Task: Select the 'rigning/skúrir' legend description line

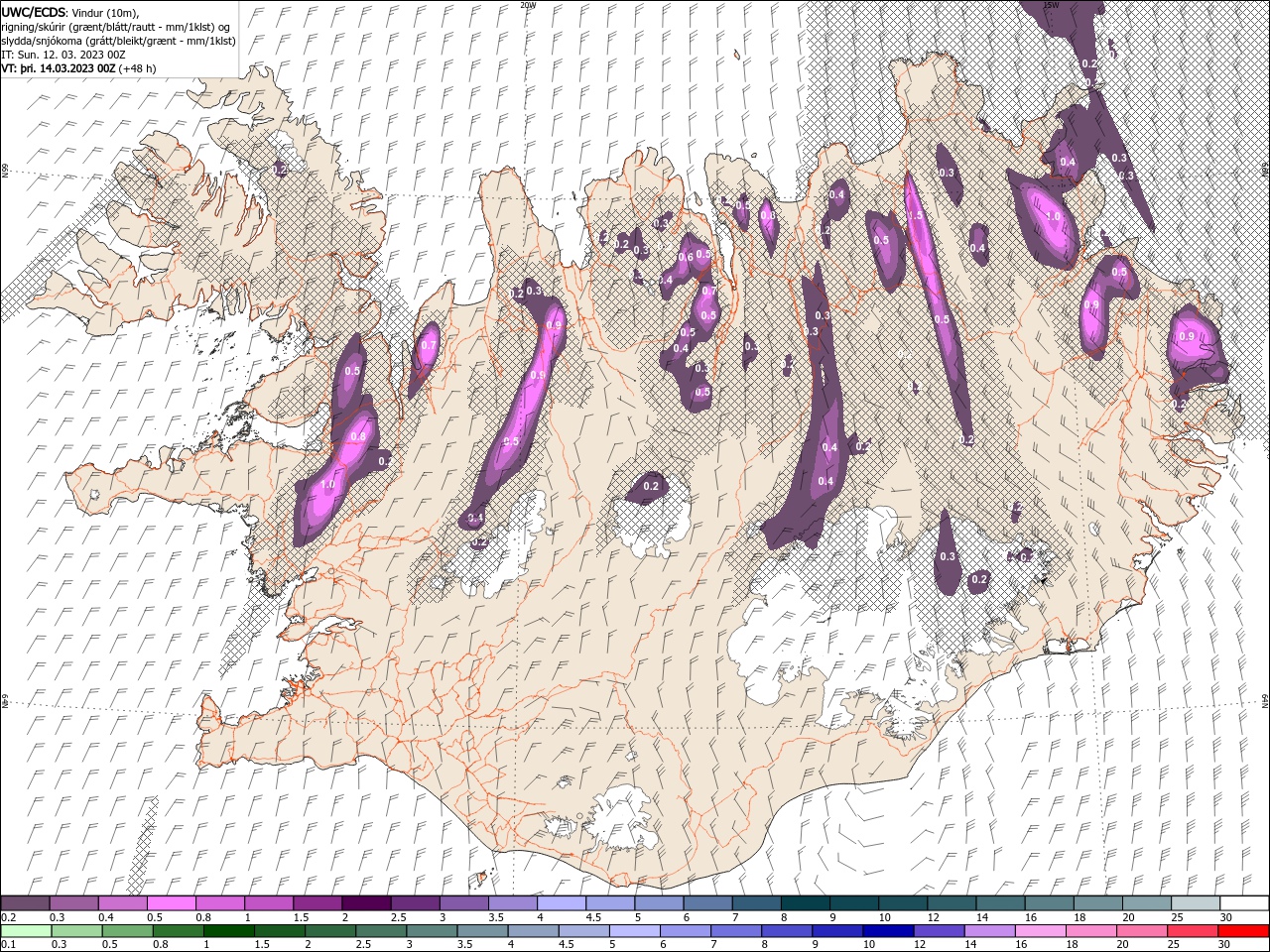Action: [x=117, y=27]
